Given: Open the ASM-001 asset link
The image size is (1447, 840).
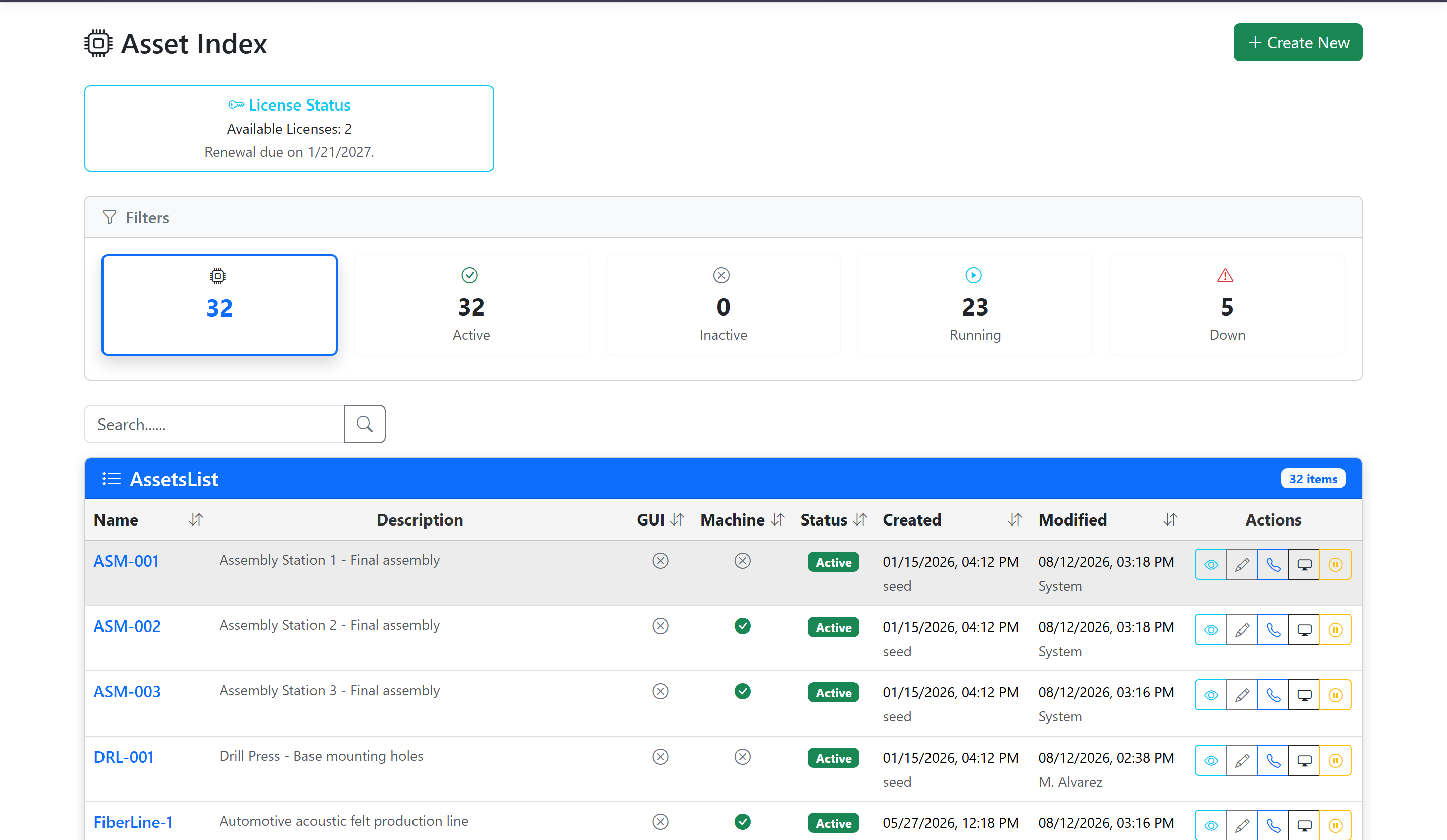Looking at the screenshot, I should click(x=126, y=561).
